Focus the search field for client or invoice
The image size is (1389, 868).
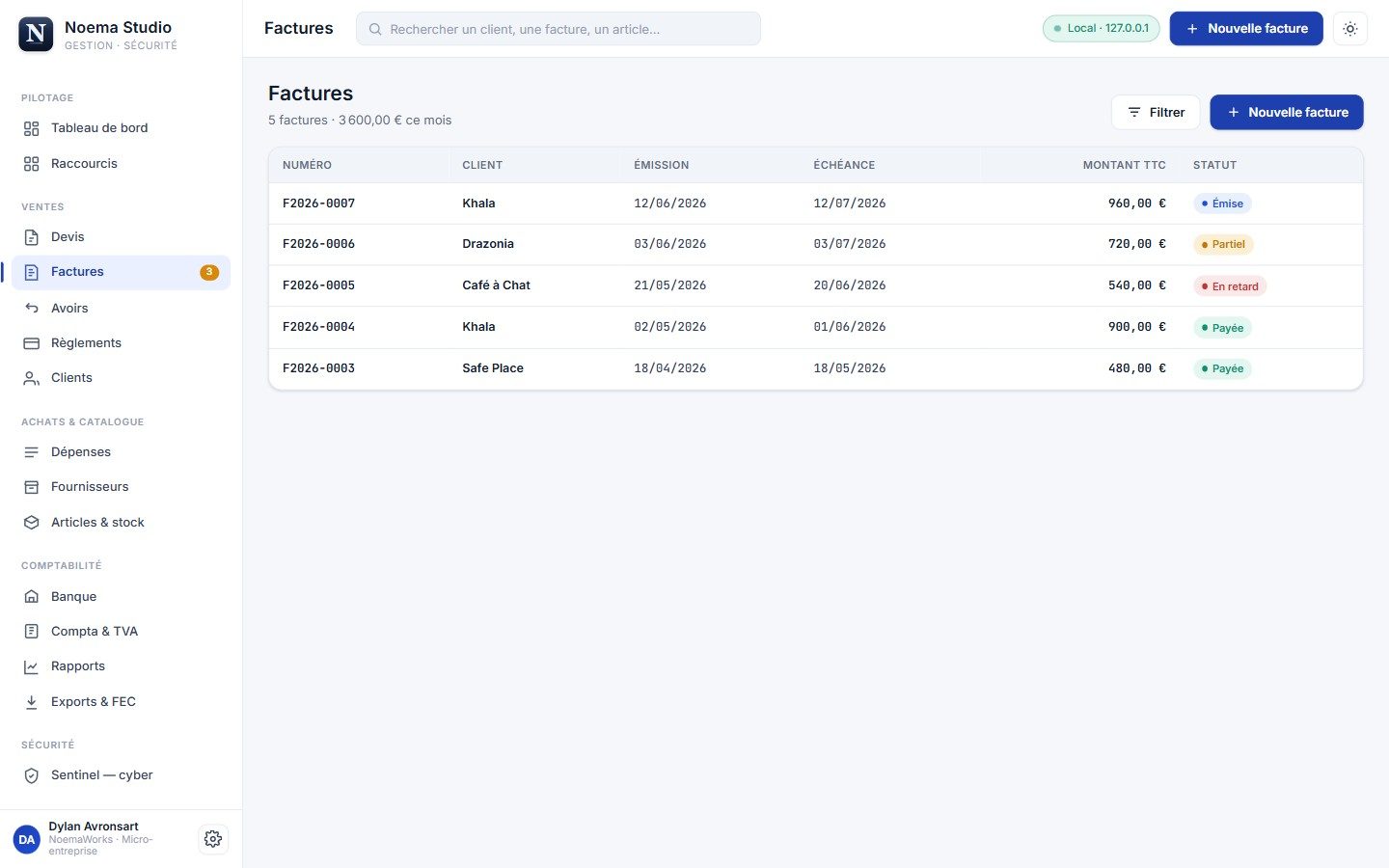point(558,29)
